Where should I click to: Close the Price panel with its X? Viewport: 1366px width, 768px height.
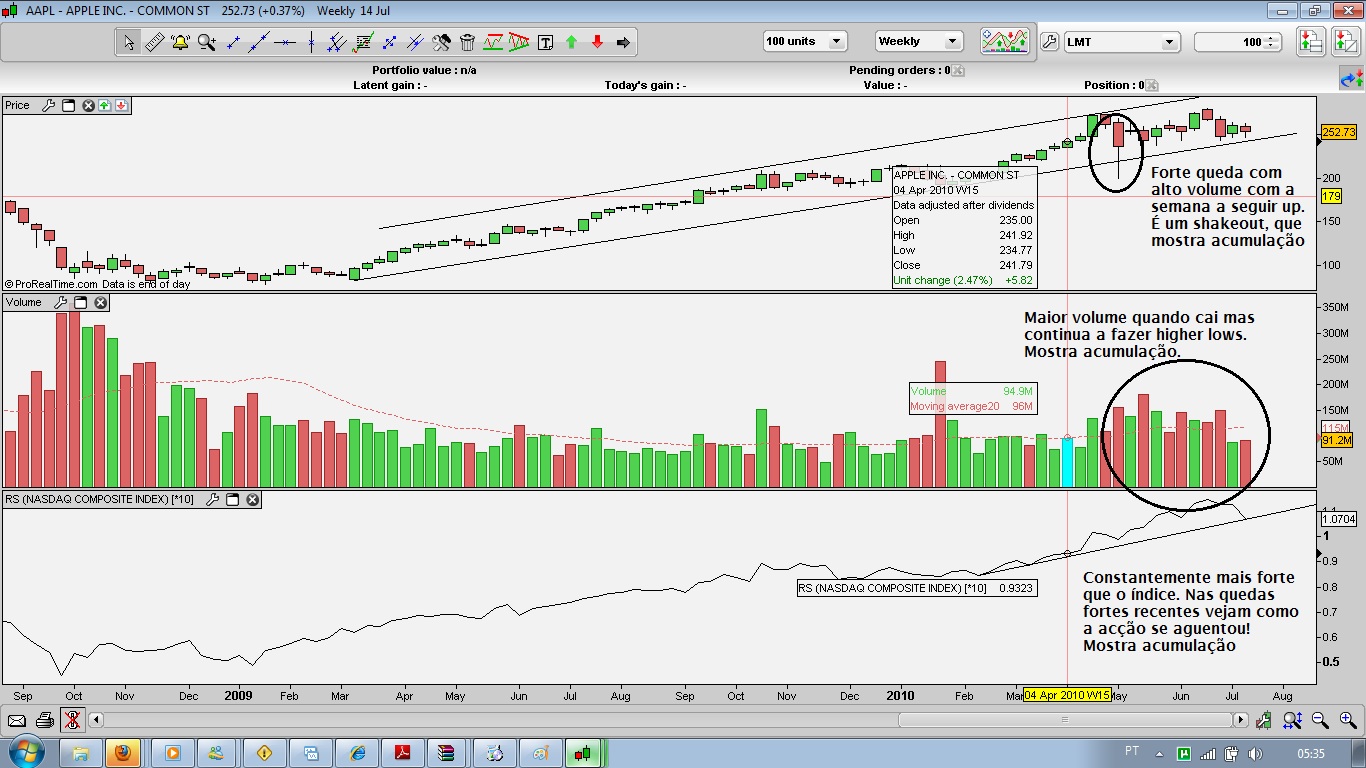point(88,105)
